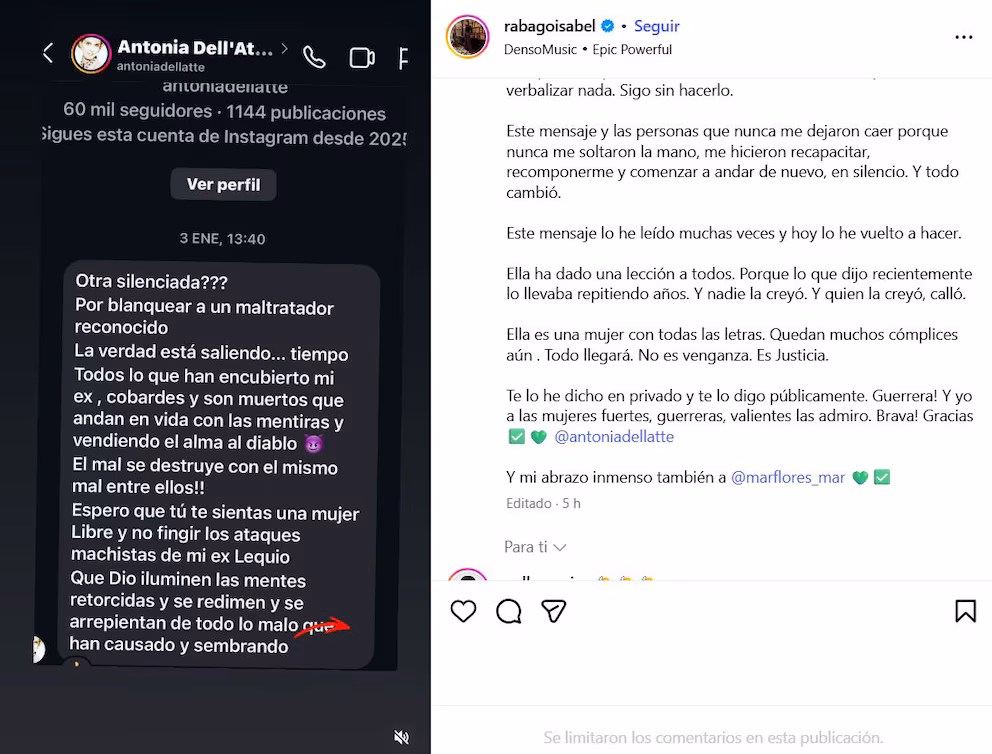Share the post via paper plane icon
Image resolution: width=992 pixels, height=754 pixels.
pyautogui.click(x=554, y=611)
